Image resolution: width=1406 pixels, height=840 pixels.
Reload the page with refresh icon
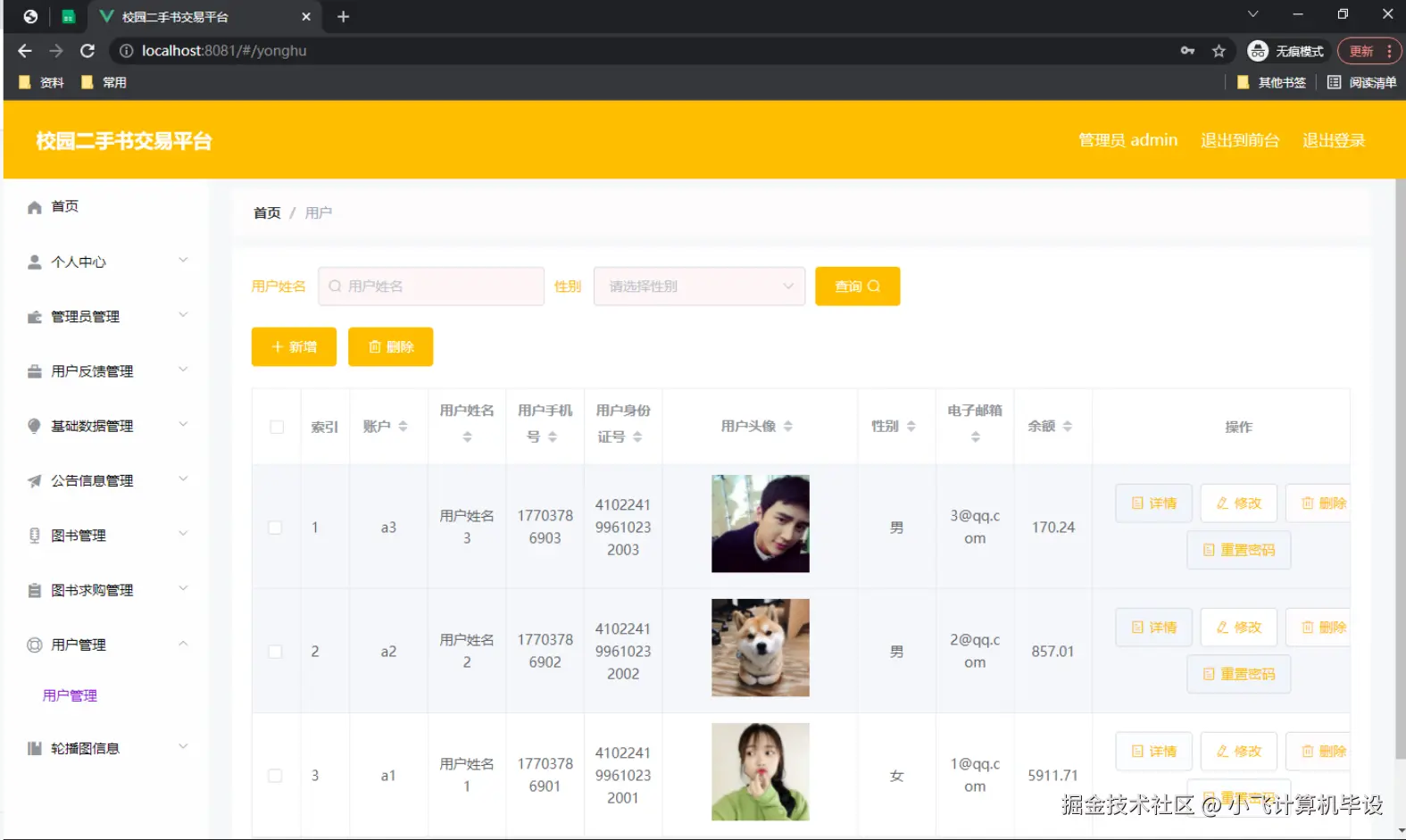tap(87, 51)
